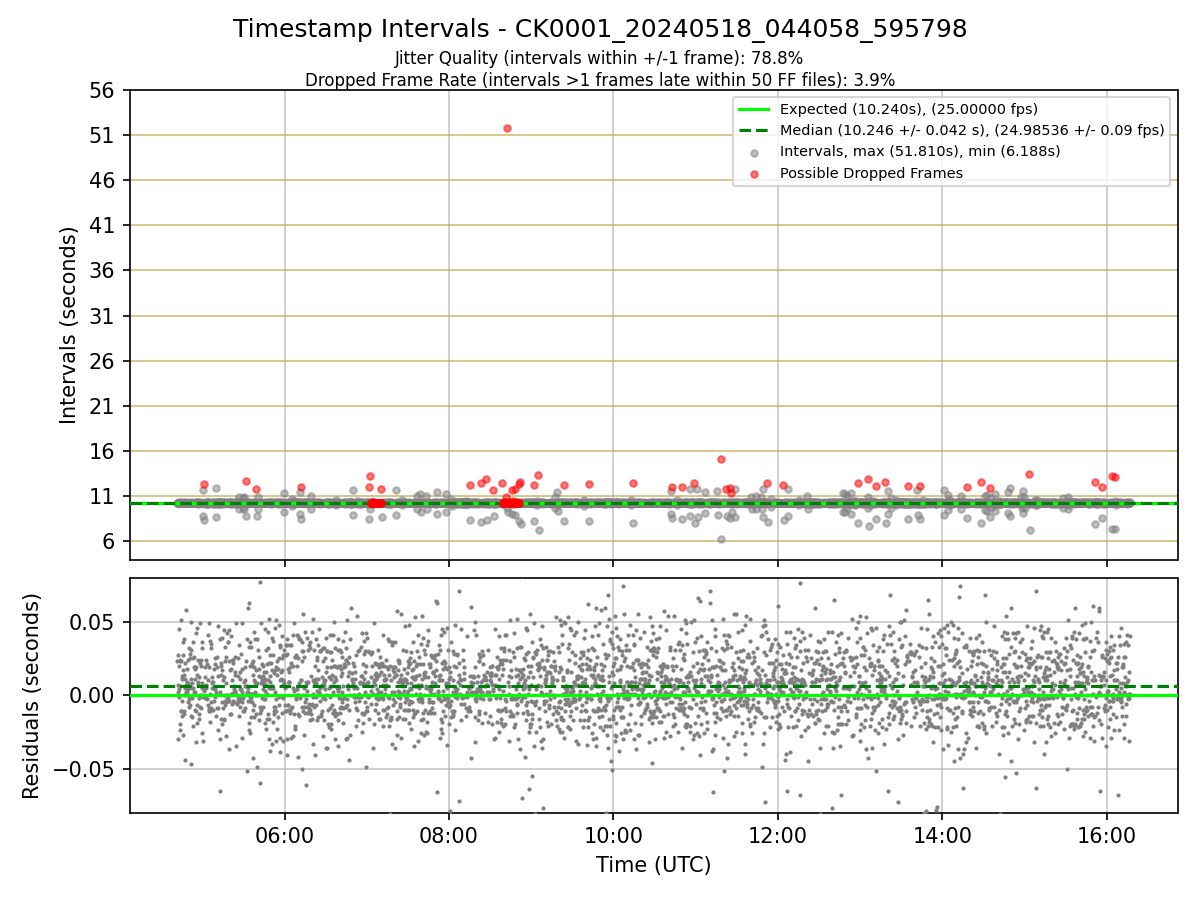This screenshot has height=900, width=1200.
Task: Click the red dot marker in the legend
Action: 754,174
